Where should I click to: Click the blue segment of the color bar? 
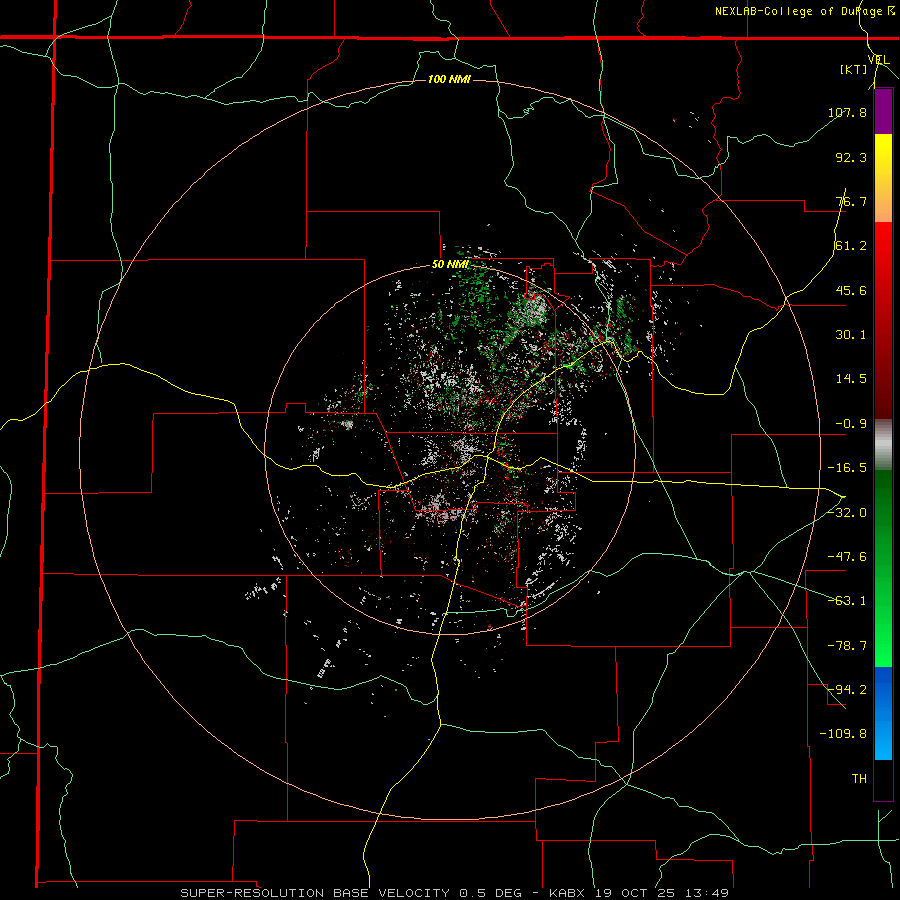pyautogui.click(x=883, y=713)
